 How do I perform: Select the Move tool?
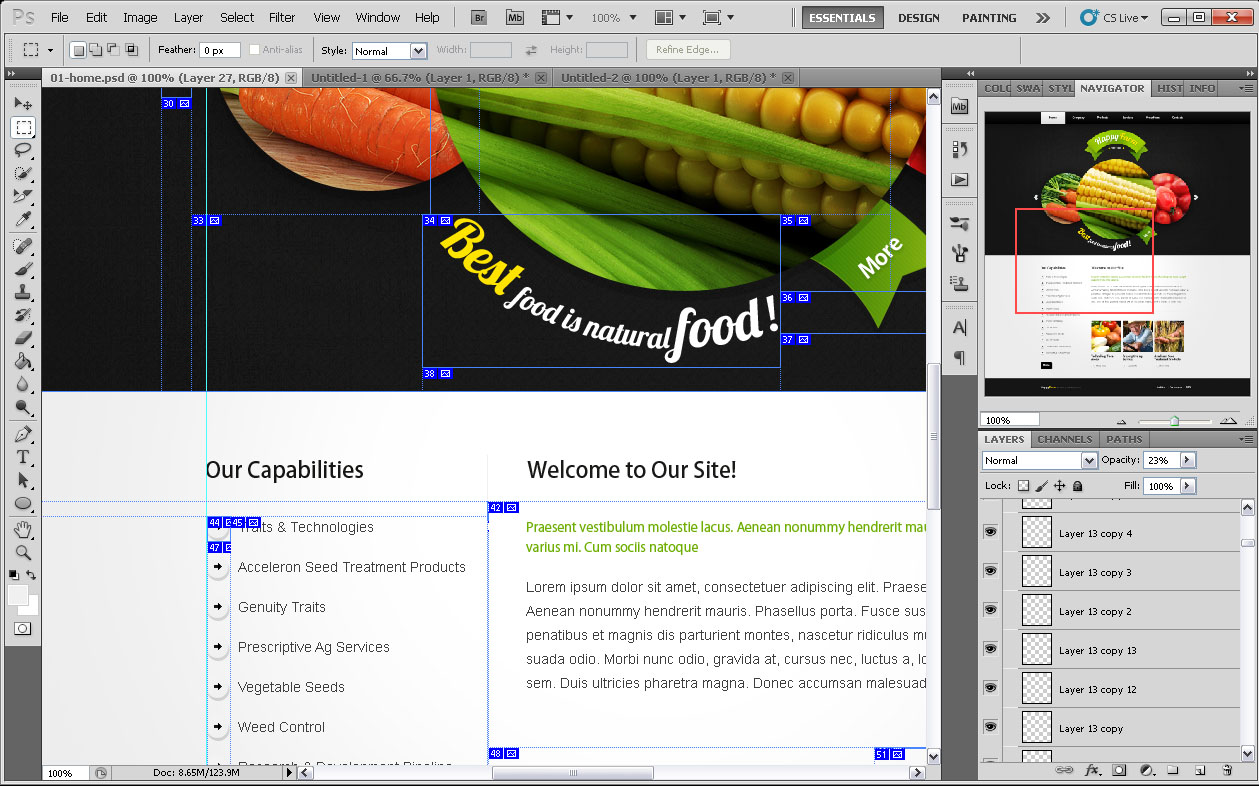23,104
